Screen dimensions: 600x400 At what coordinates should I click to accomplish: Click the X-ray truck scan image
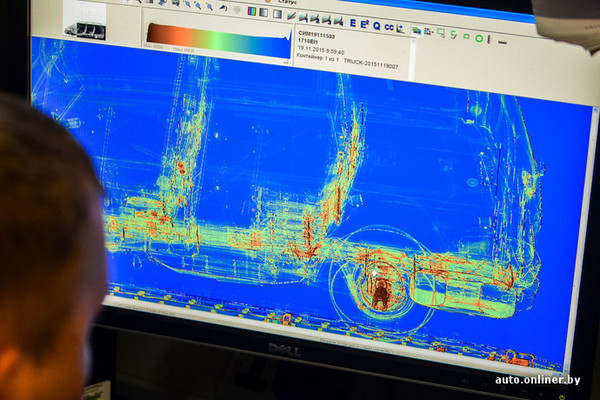point(314,207)
